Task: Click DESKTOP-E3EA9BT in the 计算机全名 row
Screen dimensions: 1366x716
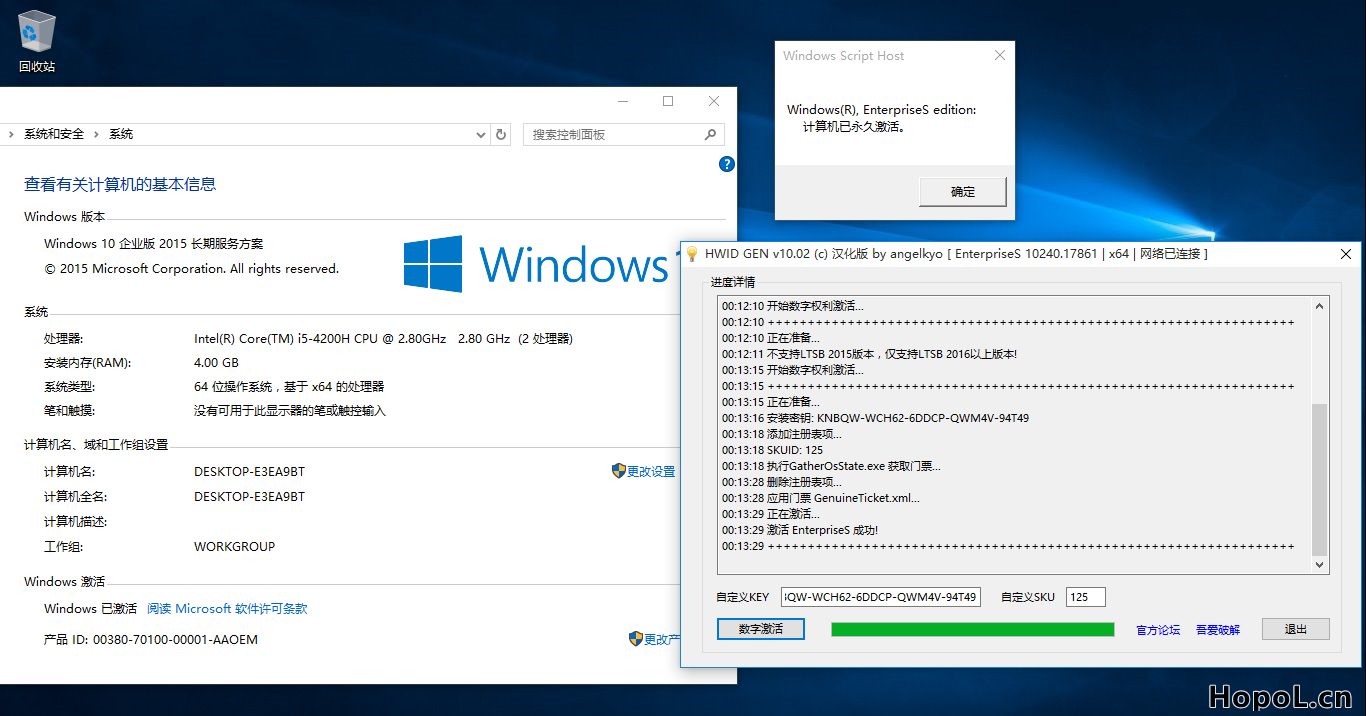Action: 249,497
